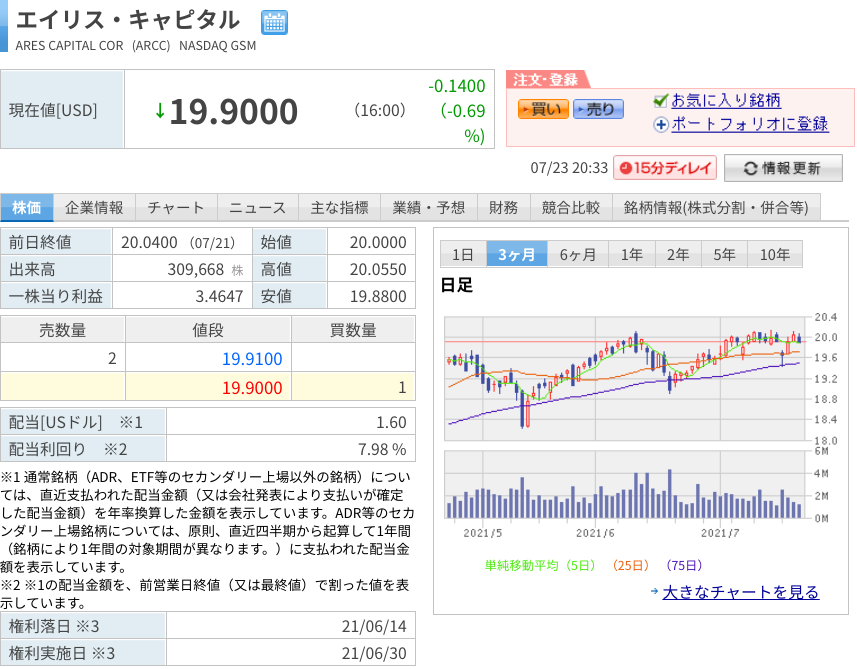The height and width of the screenshot is (669, 857).
Task: Click the 値段 column header
Action: [208, 330]
